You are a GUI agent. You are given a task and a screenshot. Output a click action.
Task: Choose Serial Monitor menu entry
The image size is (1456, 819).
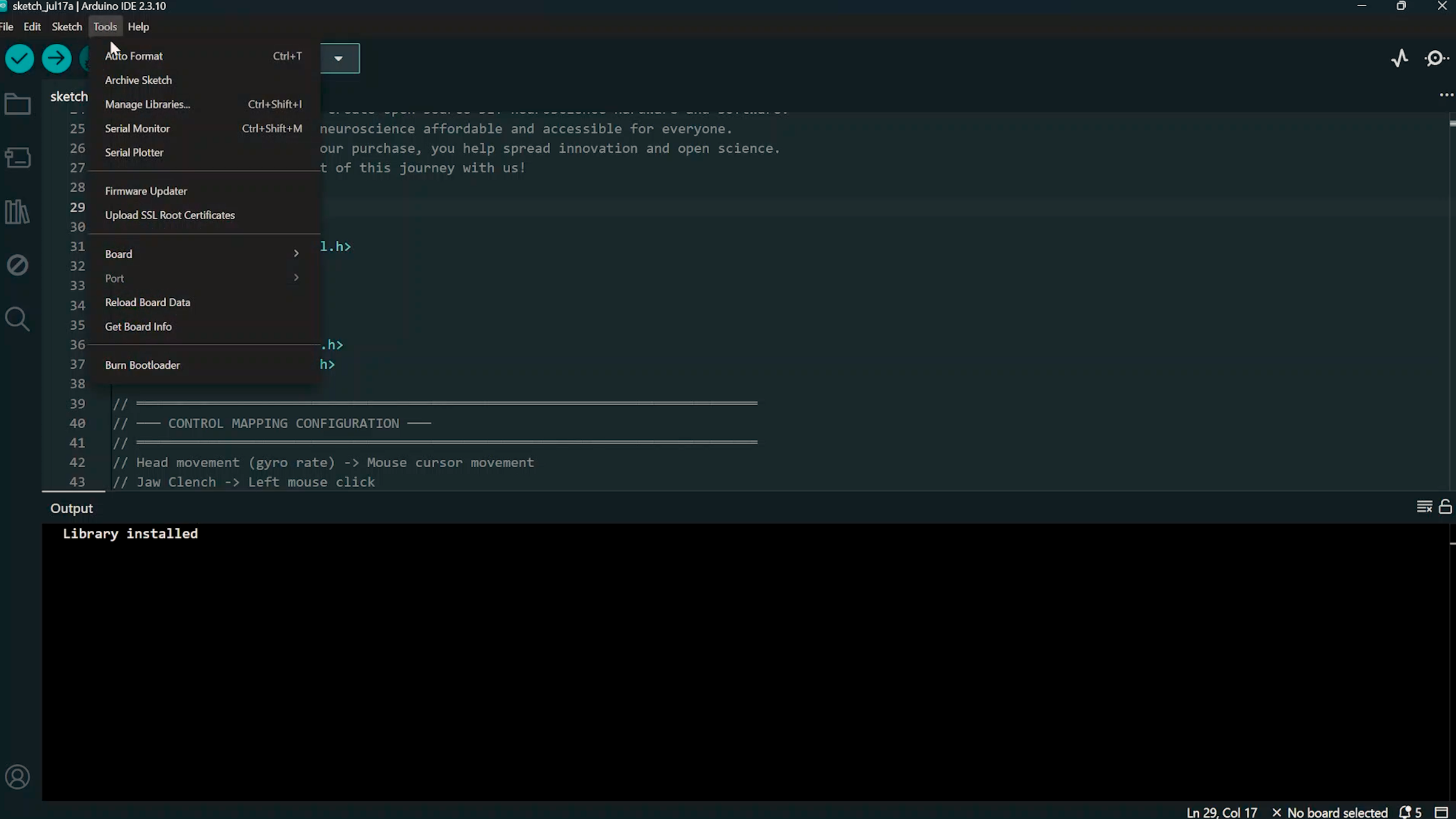(204, 129)
